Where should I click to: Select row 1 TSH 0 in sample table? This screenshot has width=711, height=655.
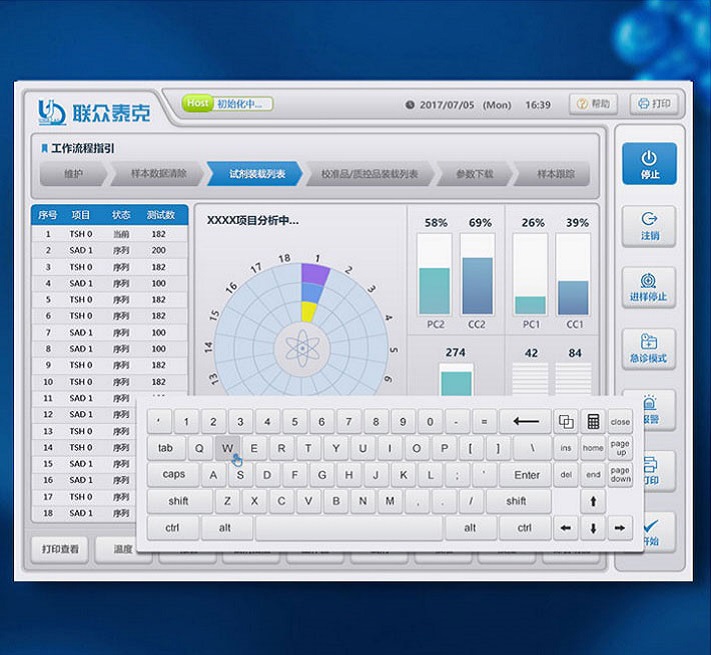[x=109, y=234]
